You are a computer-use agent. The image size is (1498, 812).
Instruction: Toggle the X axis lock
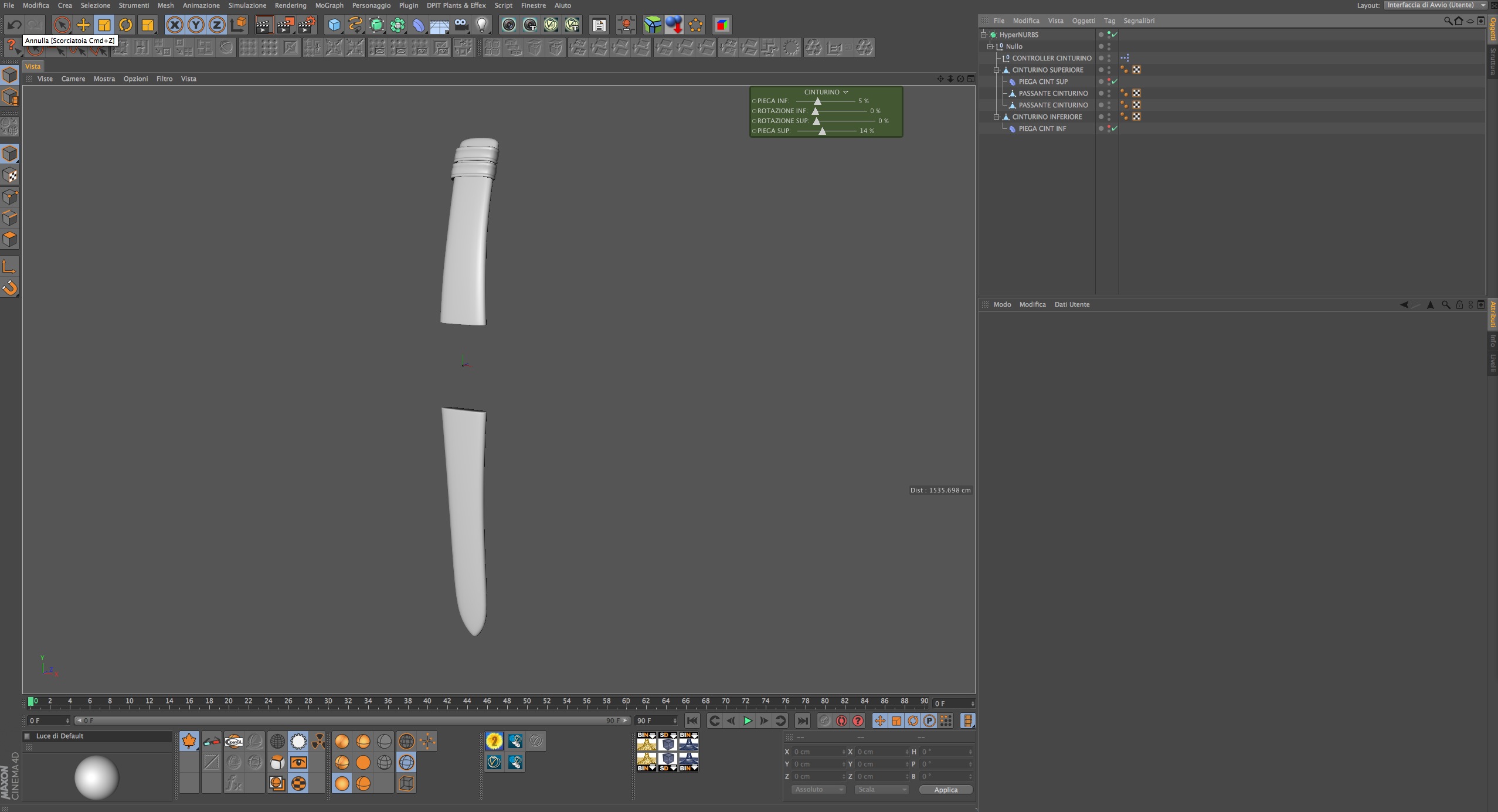point(174,25)
